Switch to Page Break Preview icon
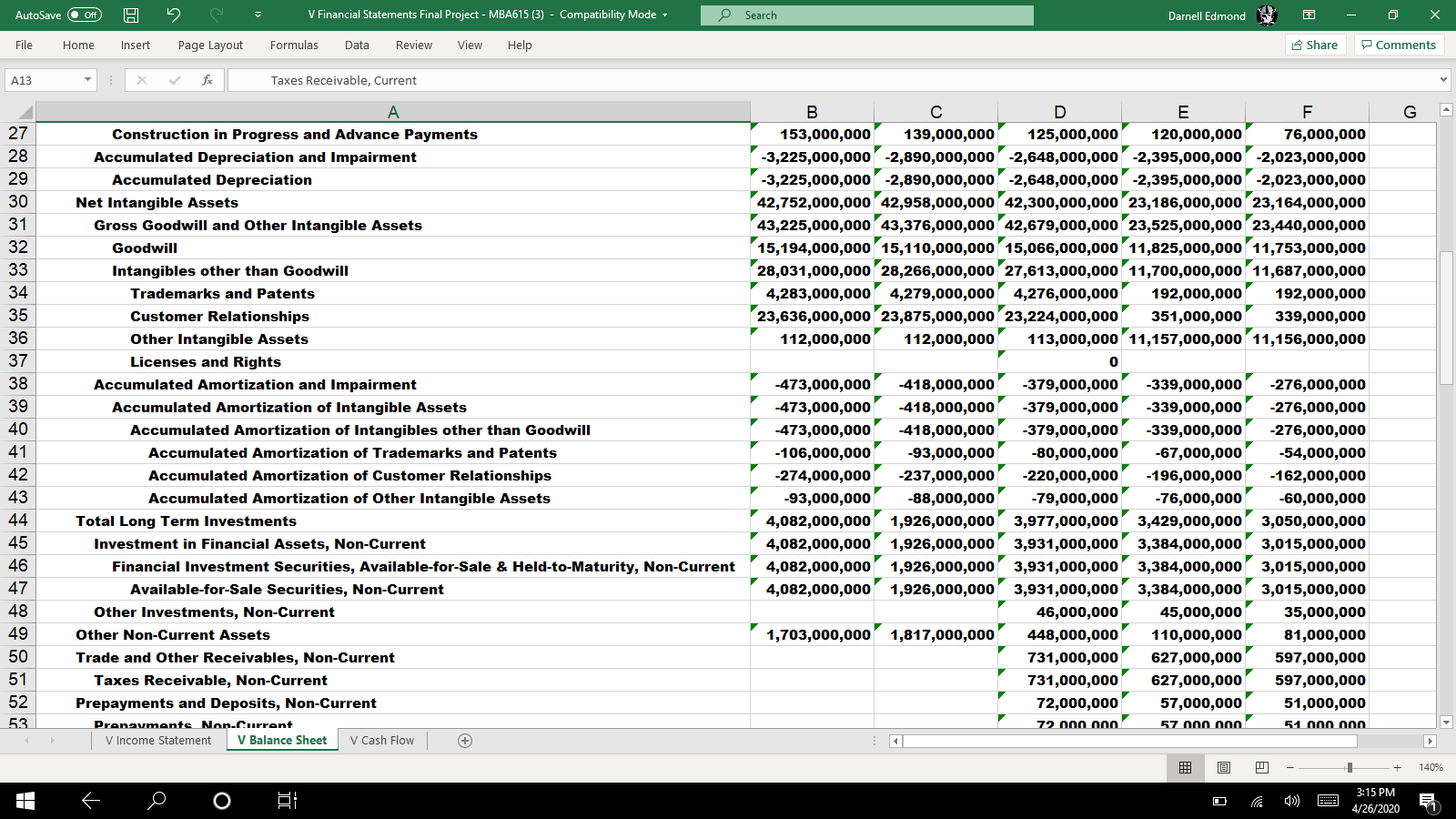Viewport: 1456px width, 819px height. click(1262, 768)
